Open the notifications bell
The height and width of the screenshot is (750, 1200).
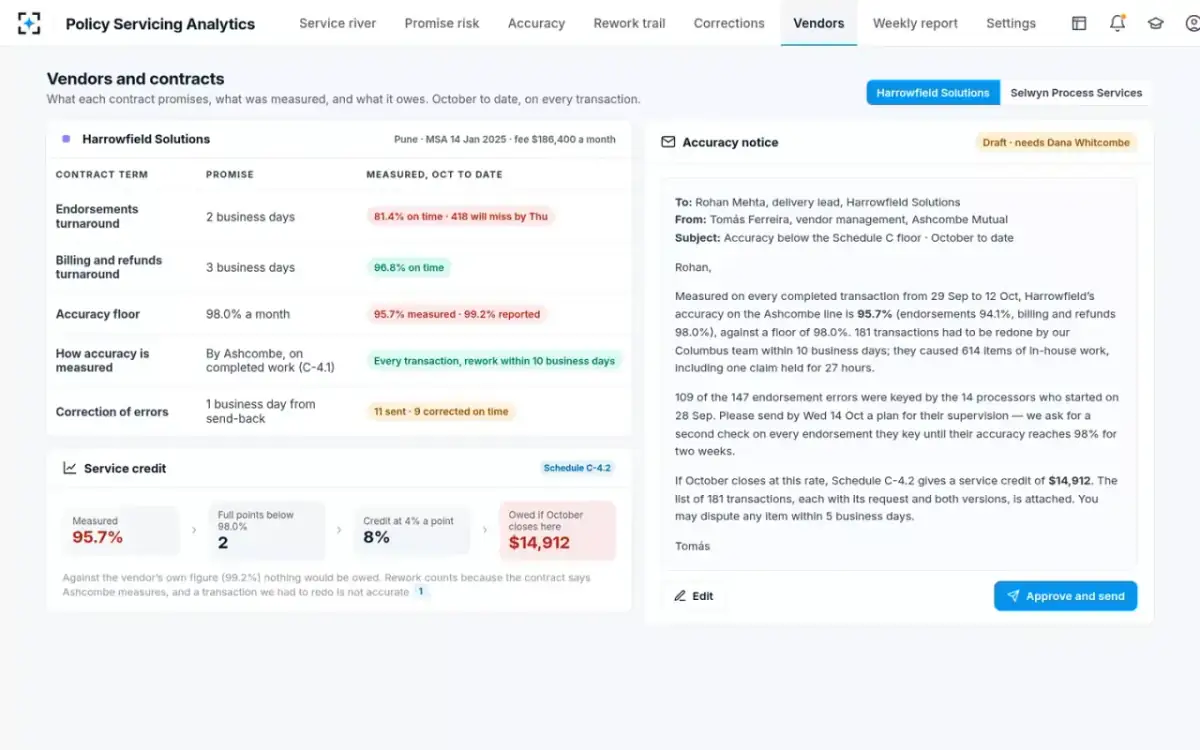click(1117, 23)
